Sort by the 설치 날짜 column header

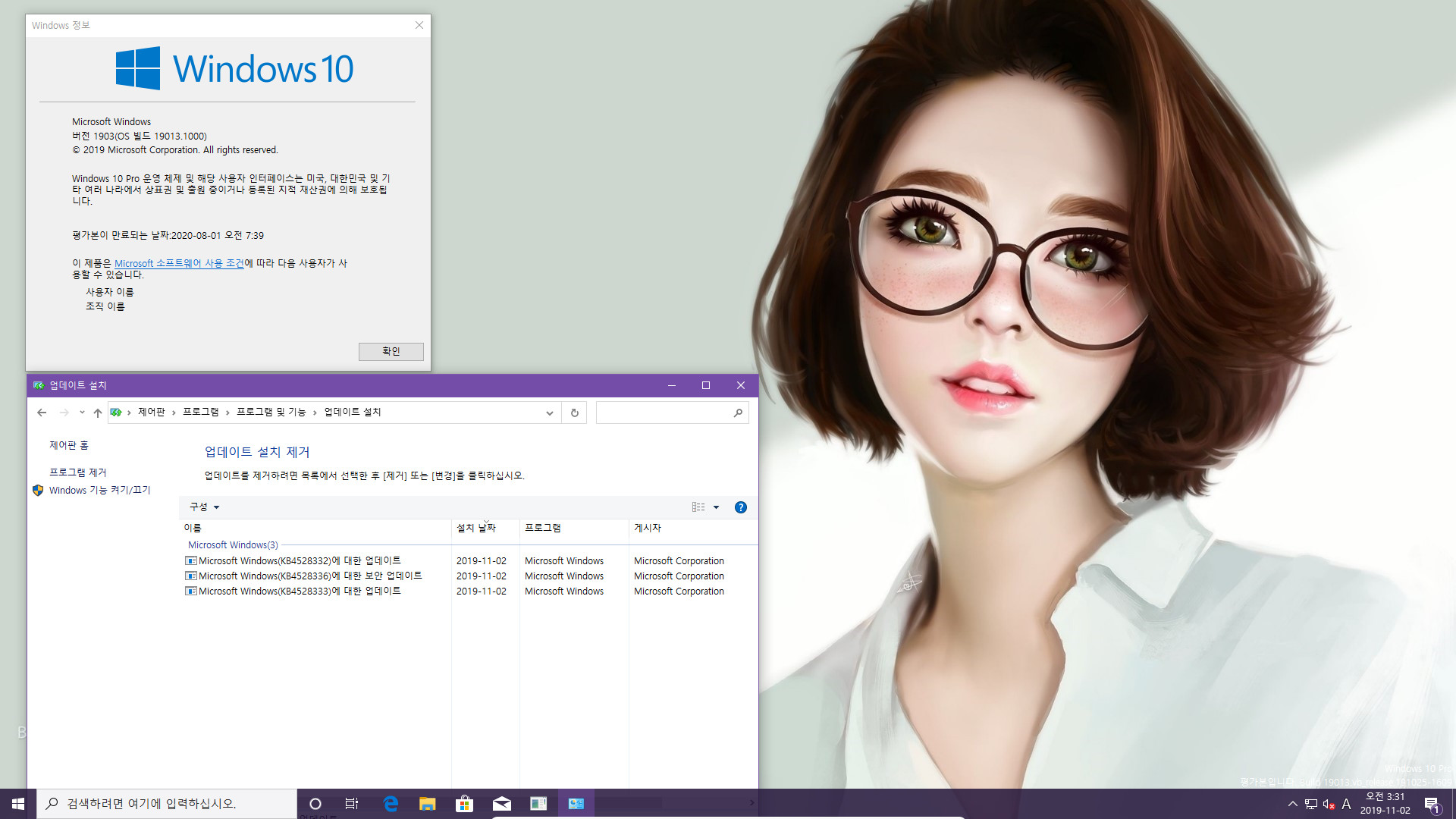click(x=485, y=528)
